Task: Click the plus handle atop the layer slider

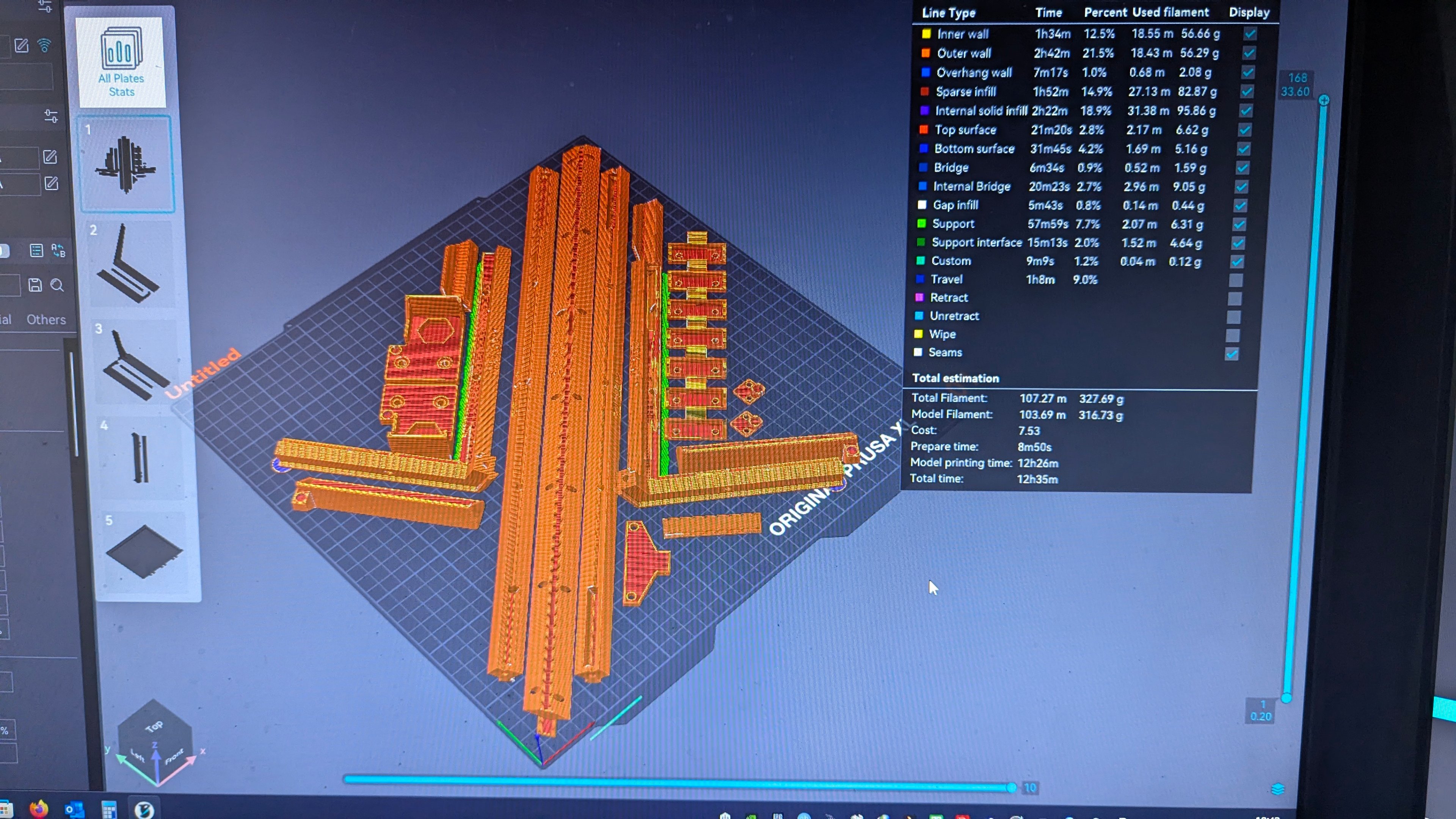Action: 1324,100
